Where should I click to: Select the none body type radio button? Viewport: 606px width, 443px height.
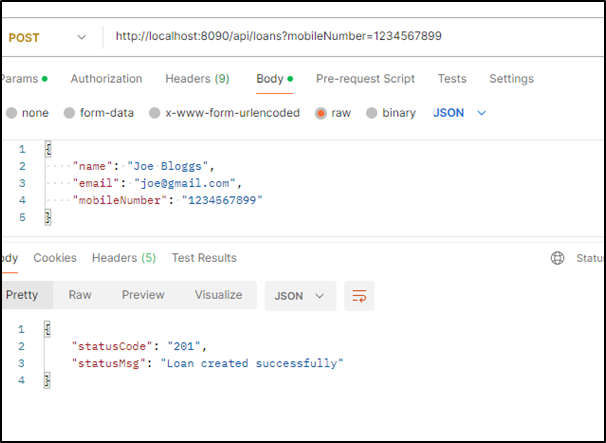pyautogui.click(x=11, y=113)
